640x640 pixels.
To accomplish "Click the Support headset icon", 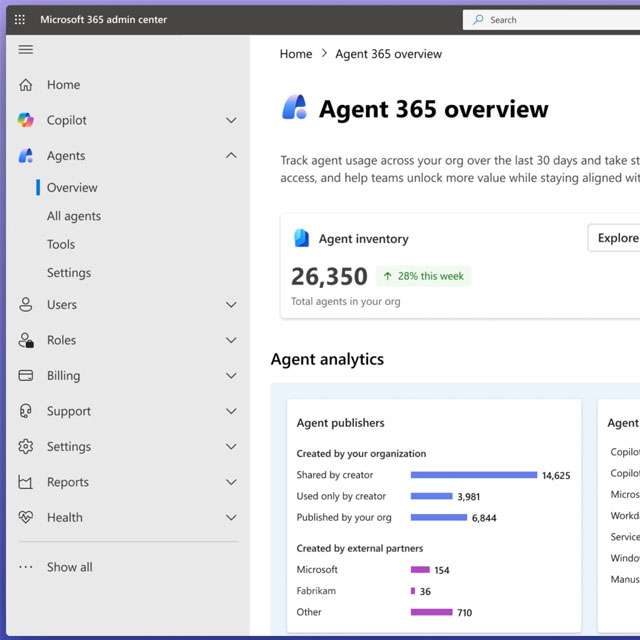I will [x=26, y=411].
